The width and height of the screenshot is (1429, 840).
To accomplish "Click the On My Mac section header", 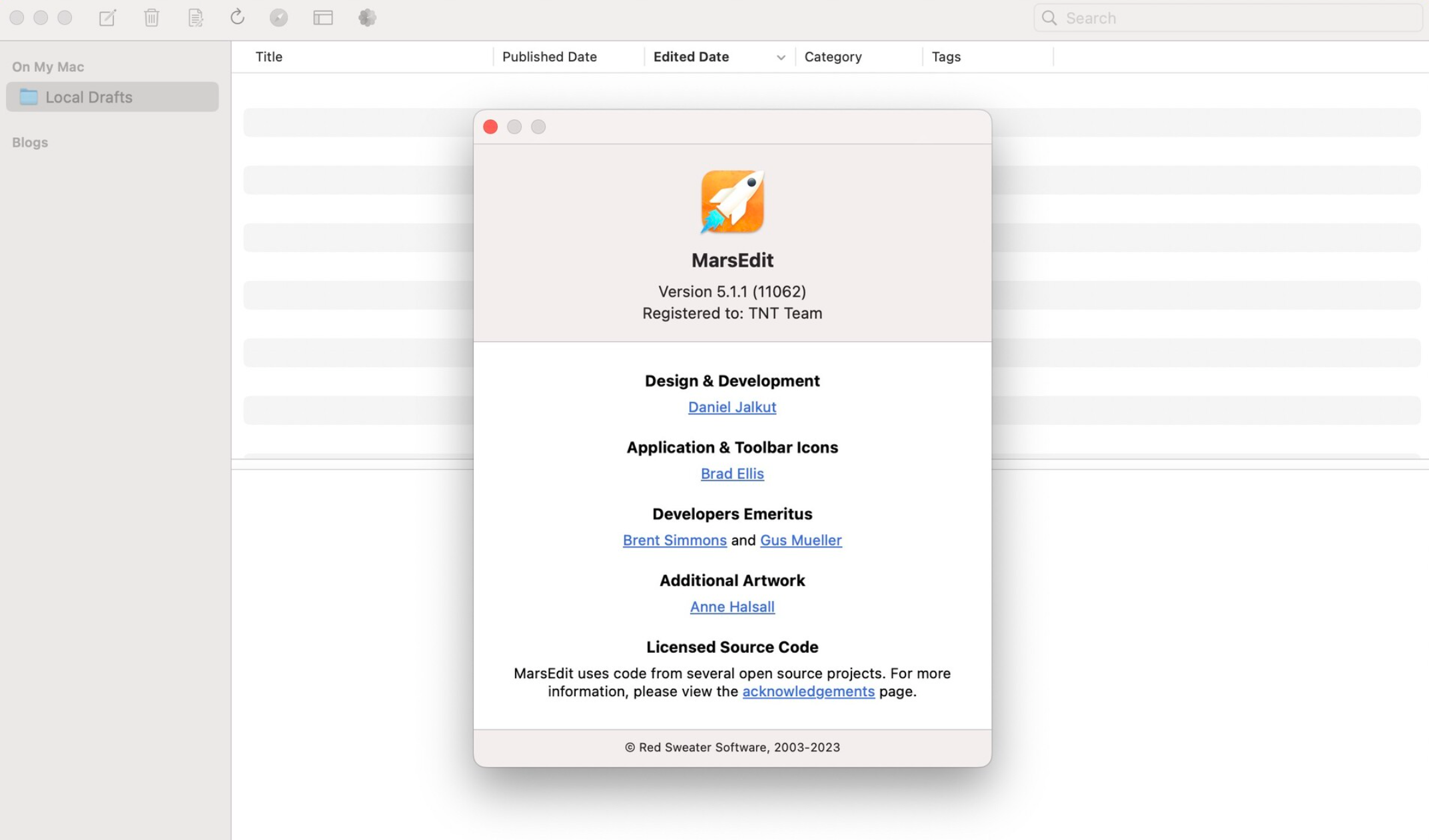I will [x=48, y=67].
